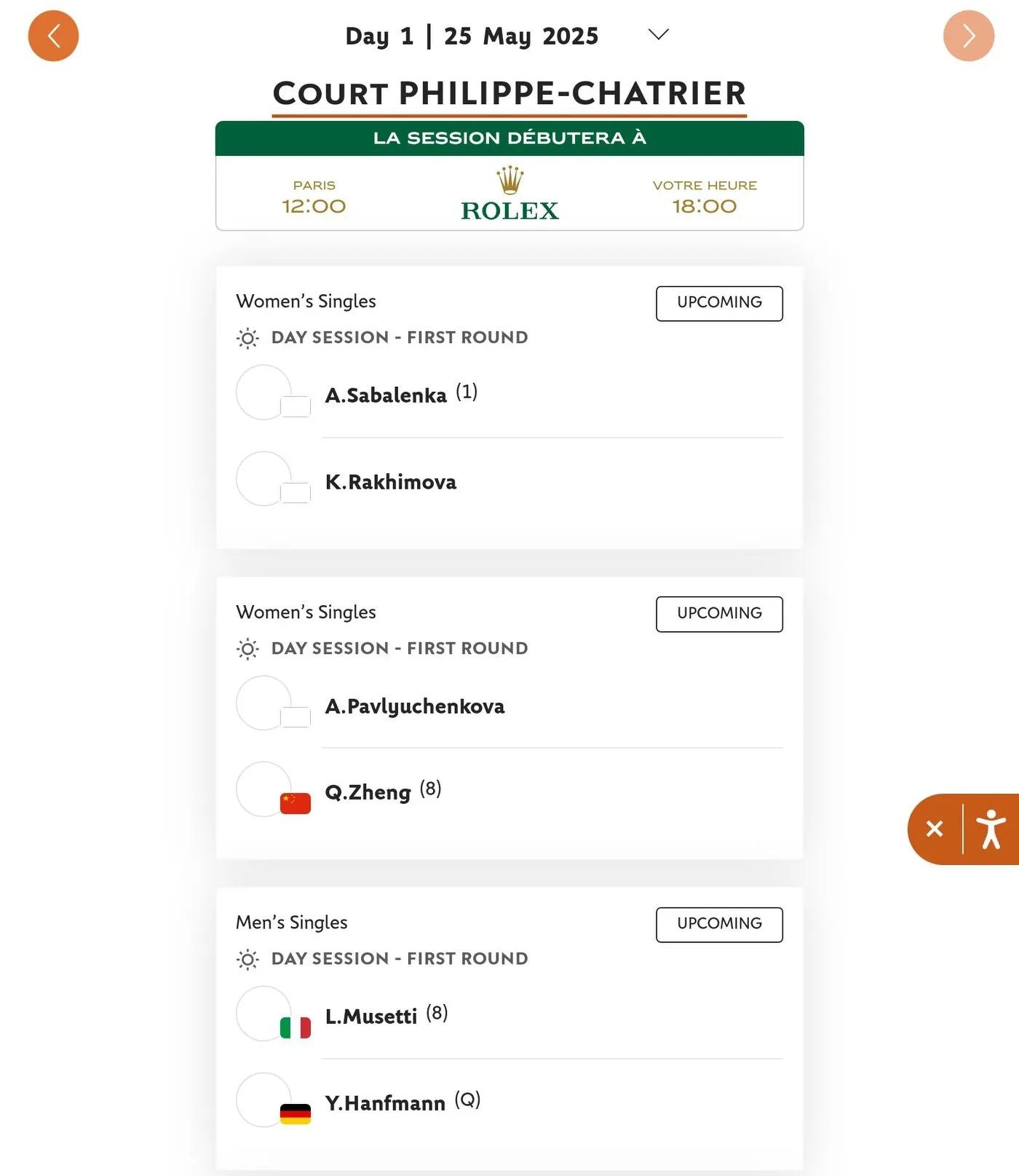This screenshot has width=1019, height=1176.
Task: Click the Germany flag beside Y.Hanfmann
Action: click(x=296, y=1114)
